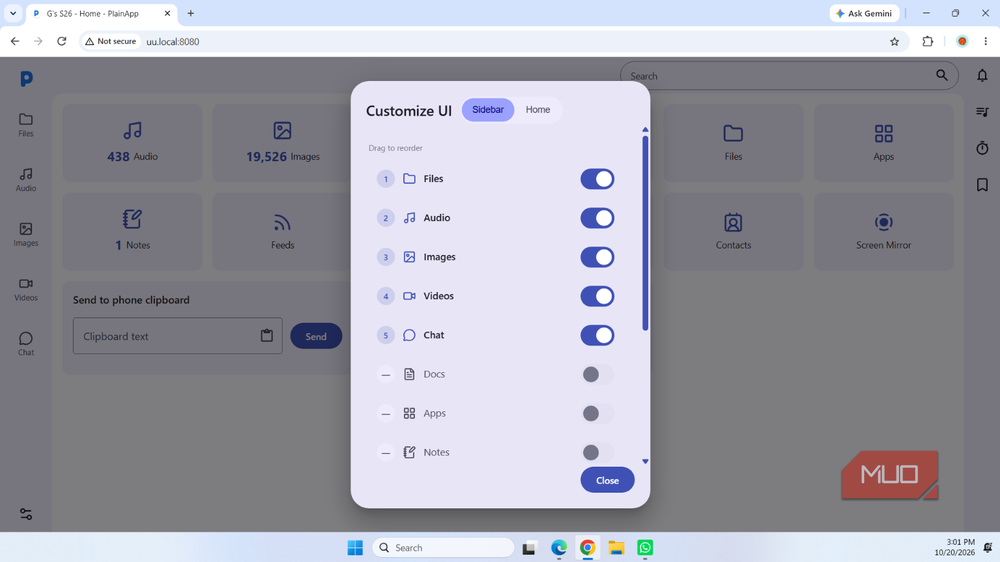Click the customize settings sliders icon
This screenshot has width=1000, height=562.
tap(26, 514)
